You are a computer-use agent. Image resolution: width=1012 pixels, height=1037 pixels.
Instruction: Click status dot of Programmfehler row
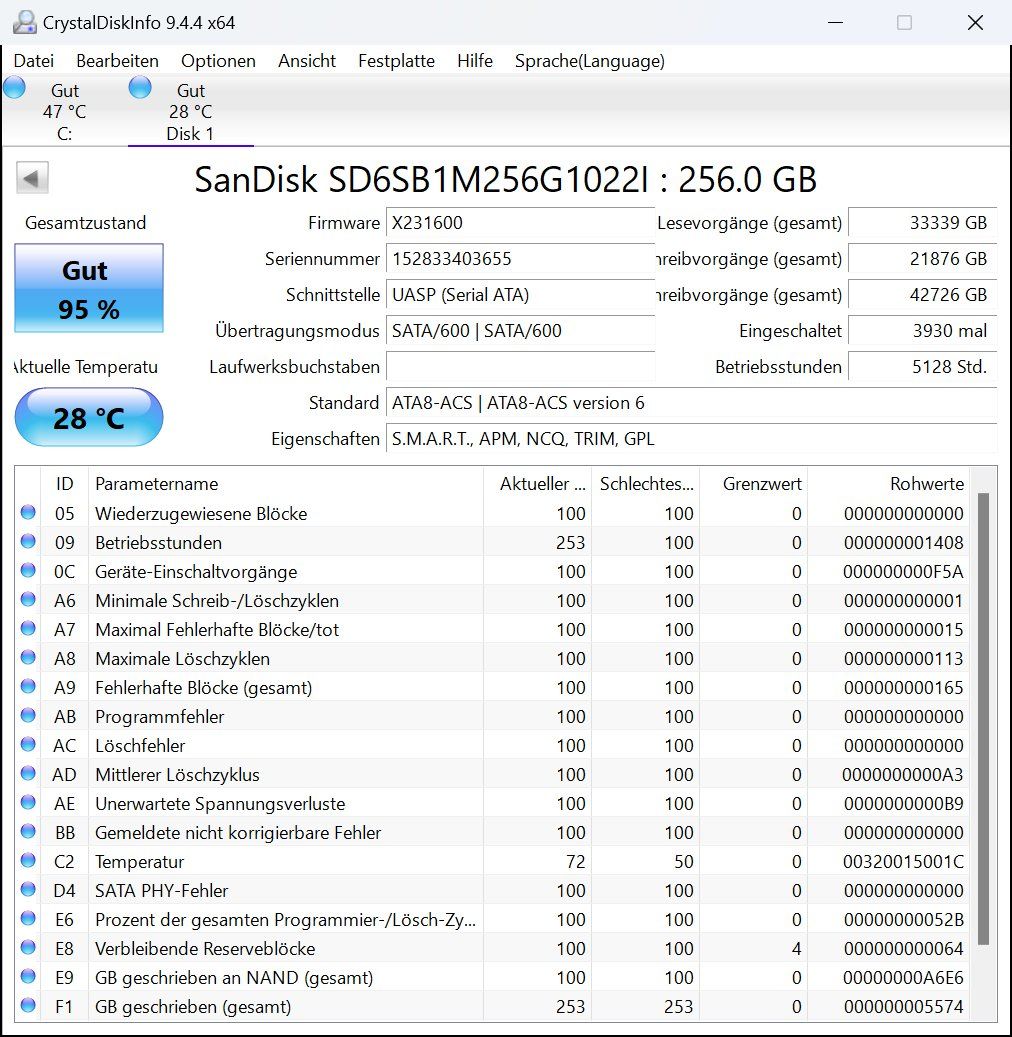(x=28, y=716)
